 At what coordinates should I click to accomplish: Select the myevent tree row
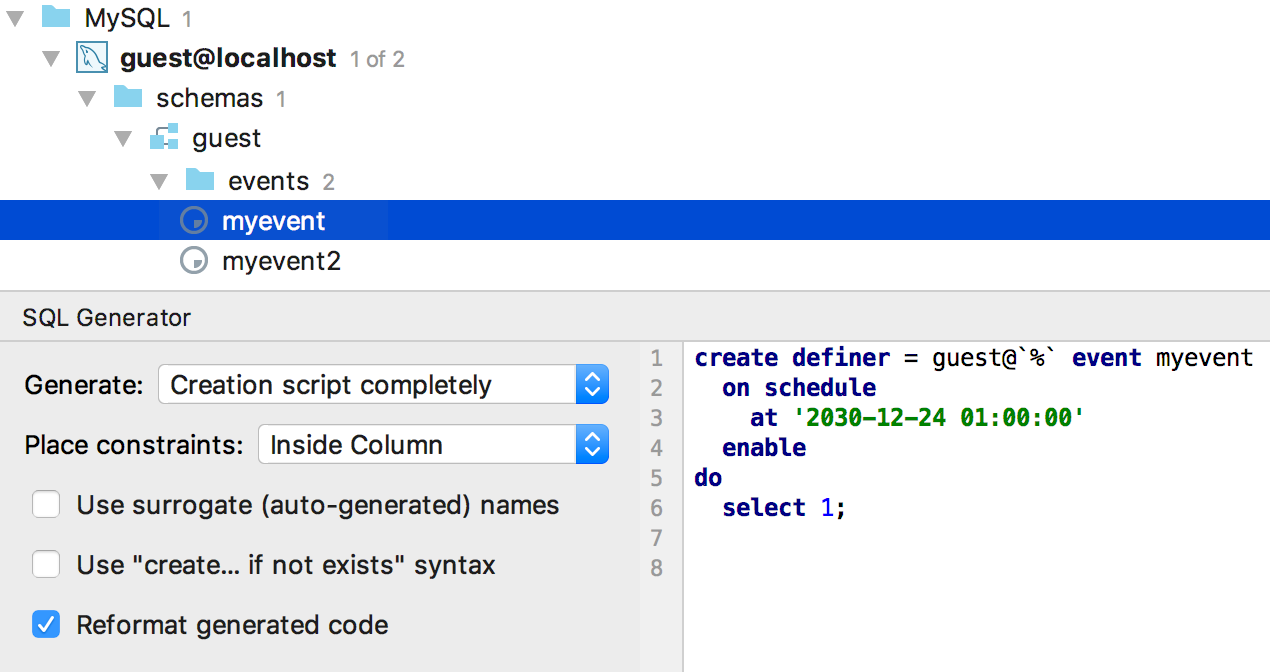[635, 220]
